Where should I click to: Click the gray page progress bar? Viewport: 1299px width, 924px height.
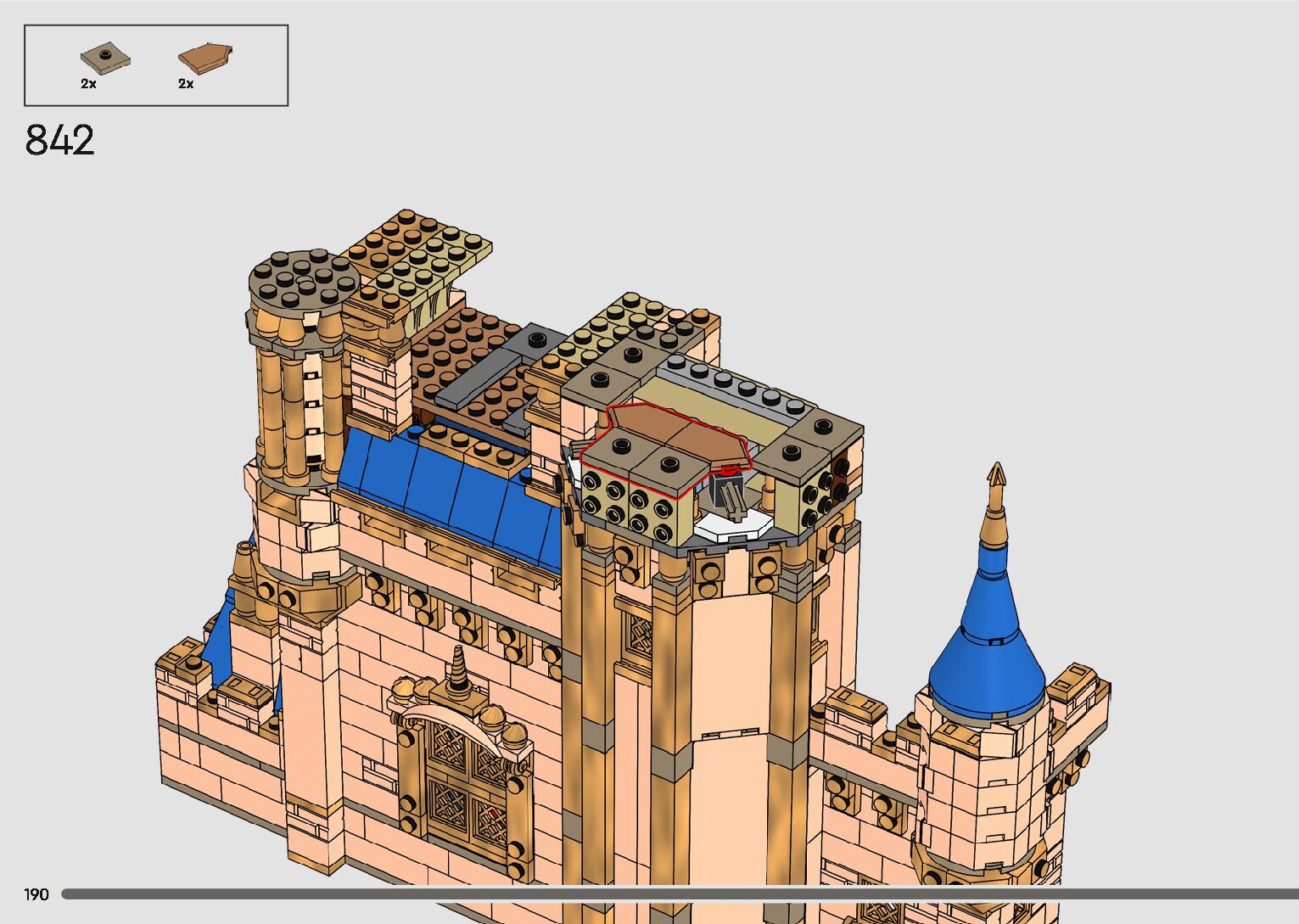click(679, 893)
